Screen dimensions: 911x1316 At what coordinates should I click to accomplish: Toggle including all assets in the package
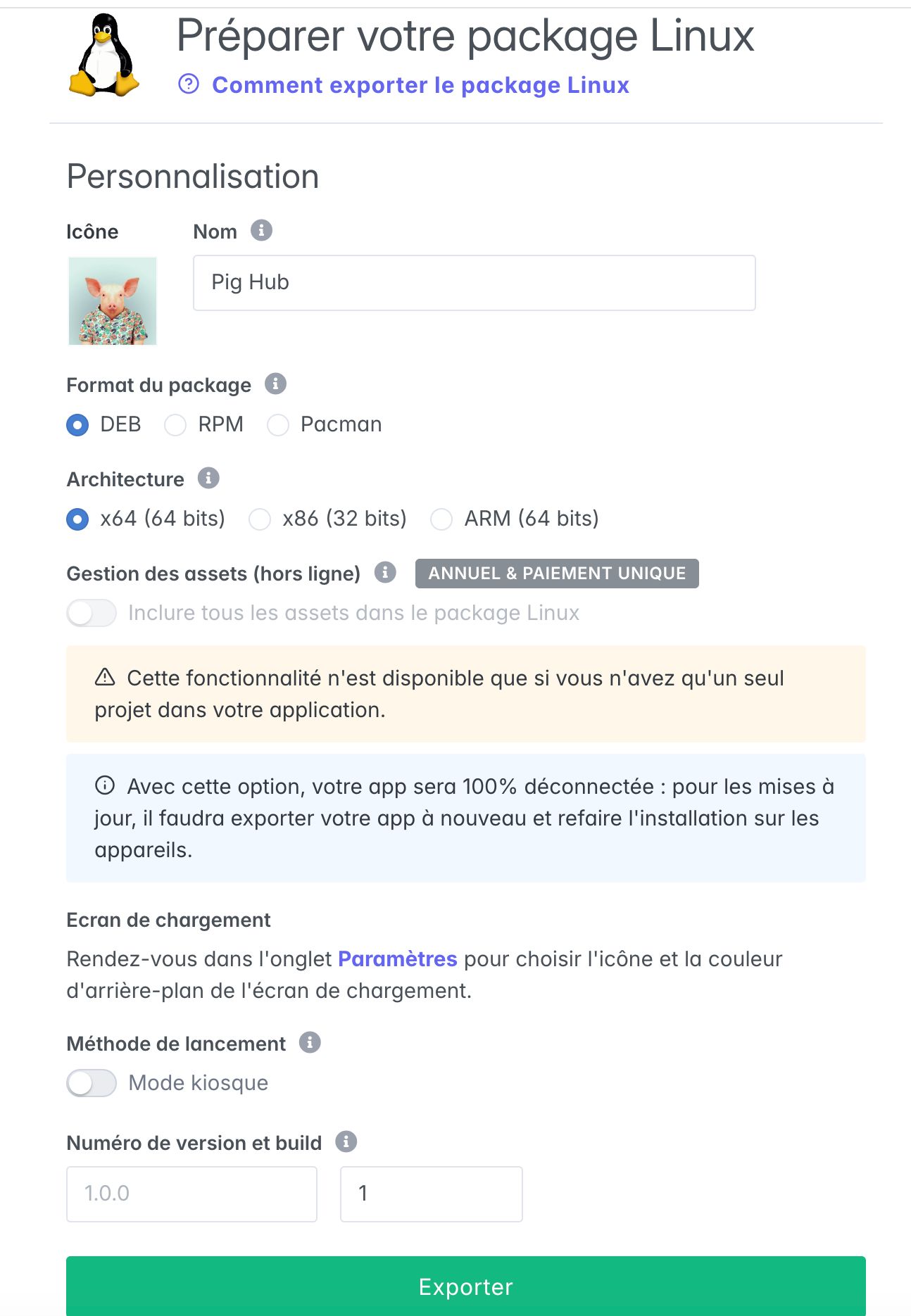(93, 612)
